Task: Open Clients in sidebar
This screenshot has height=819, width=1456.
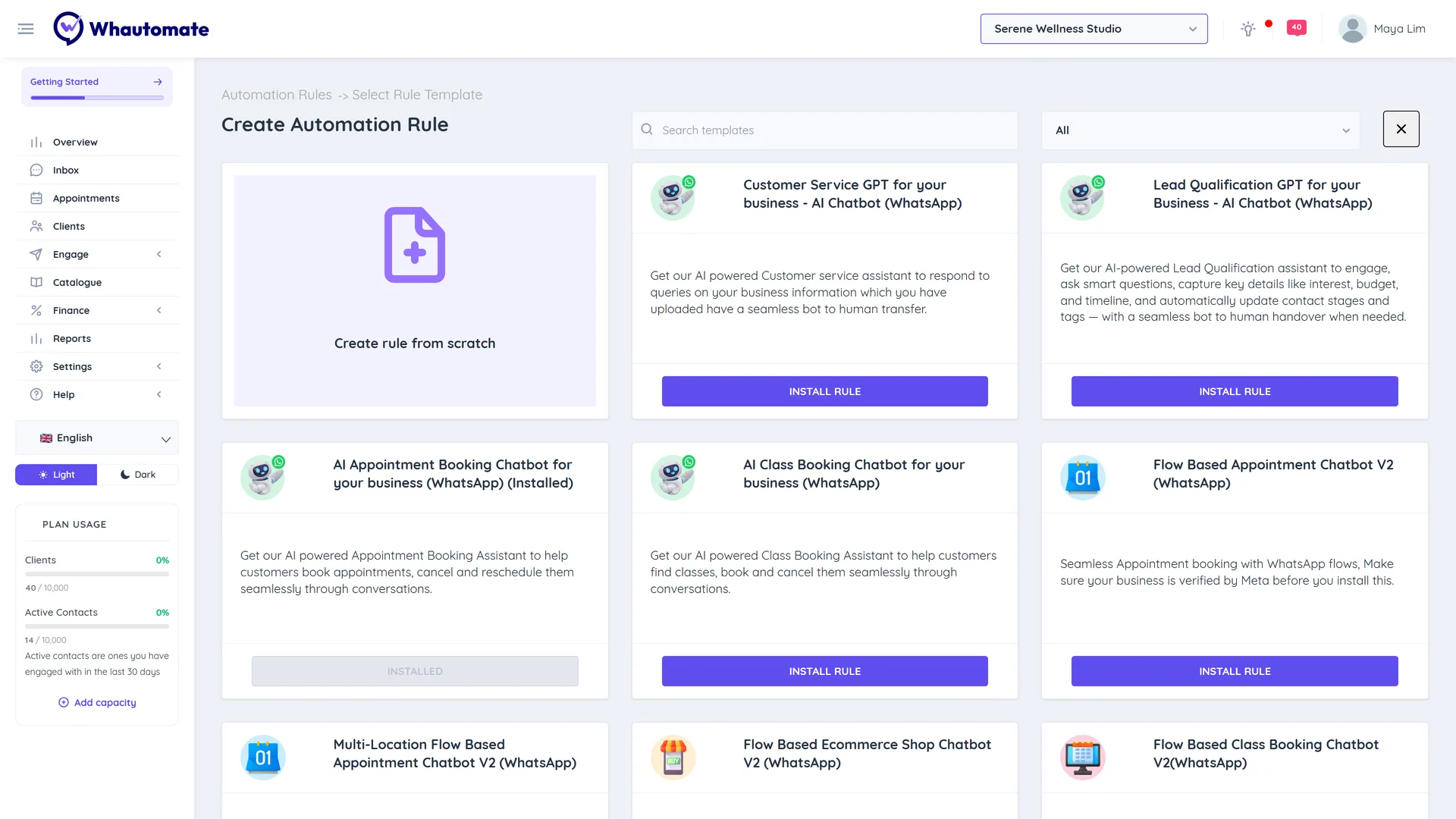Action: [97, 226]
